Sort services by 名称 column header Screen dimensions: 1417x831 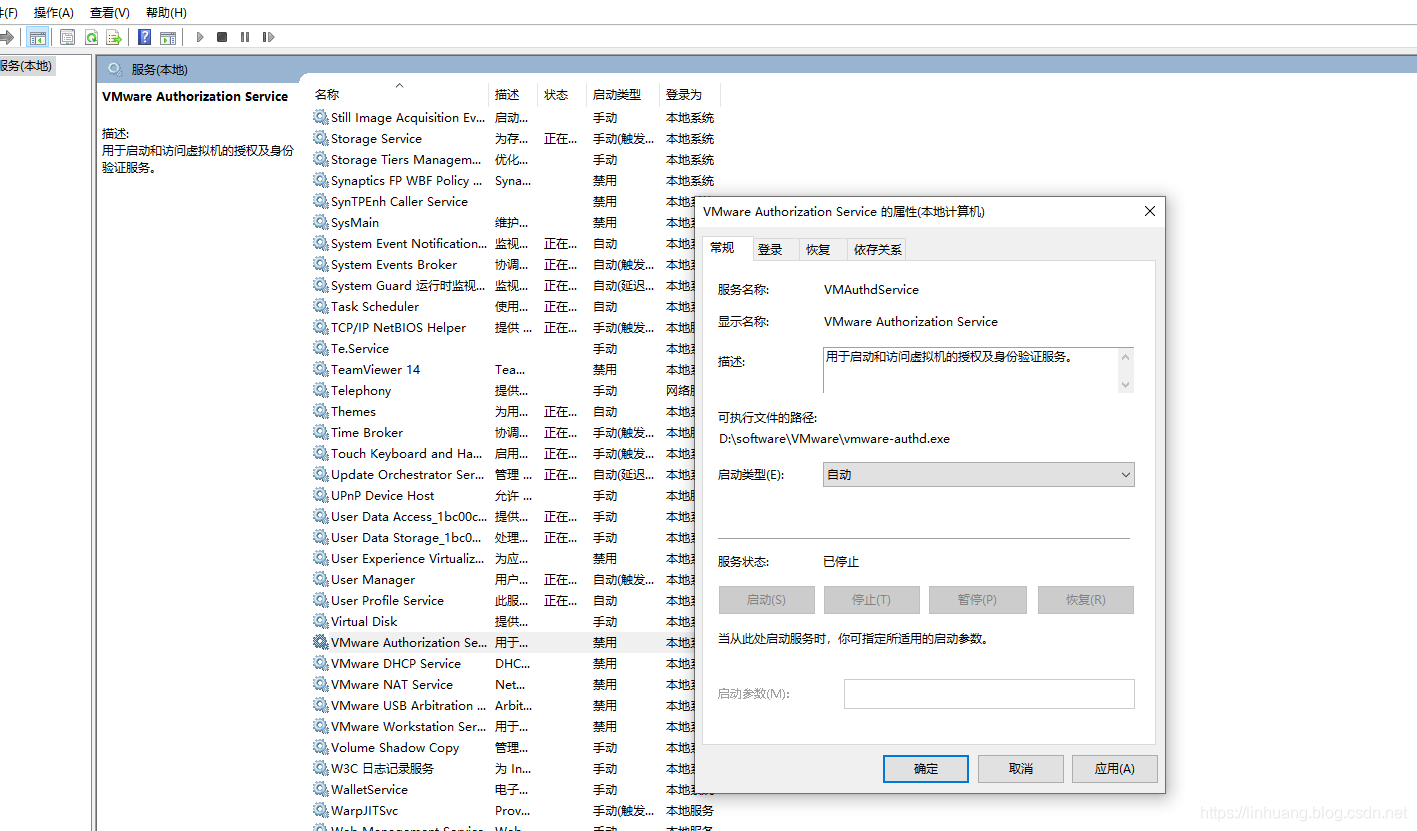(399, 94)
